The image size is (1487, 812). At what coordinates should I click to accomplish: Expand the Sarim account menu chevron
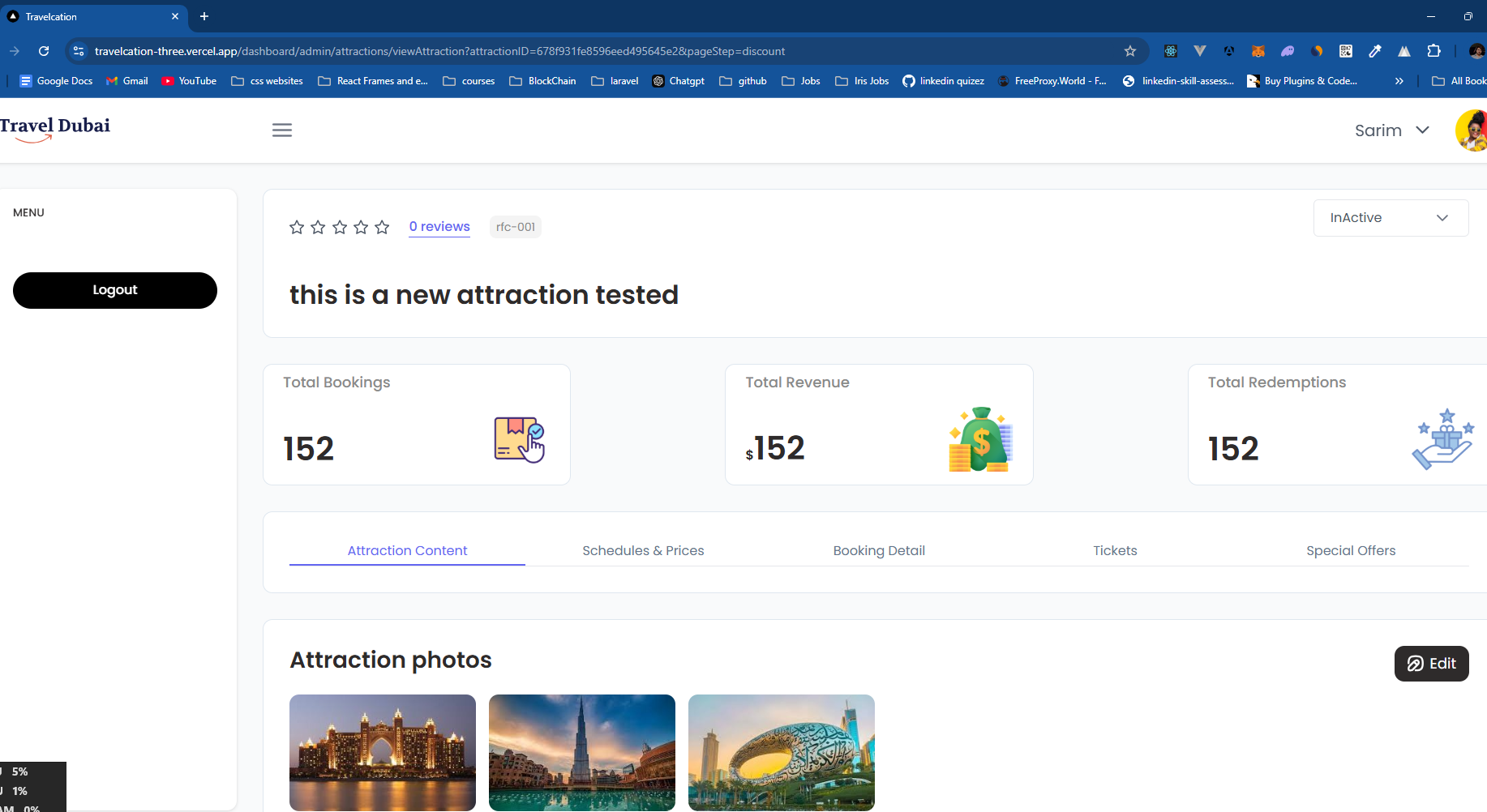coord(1424,130)
